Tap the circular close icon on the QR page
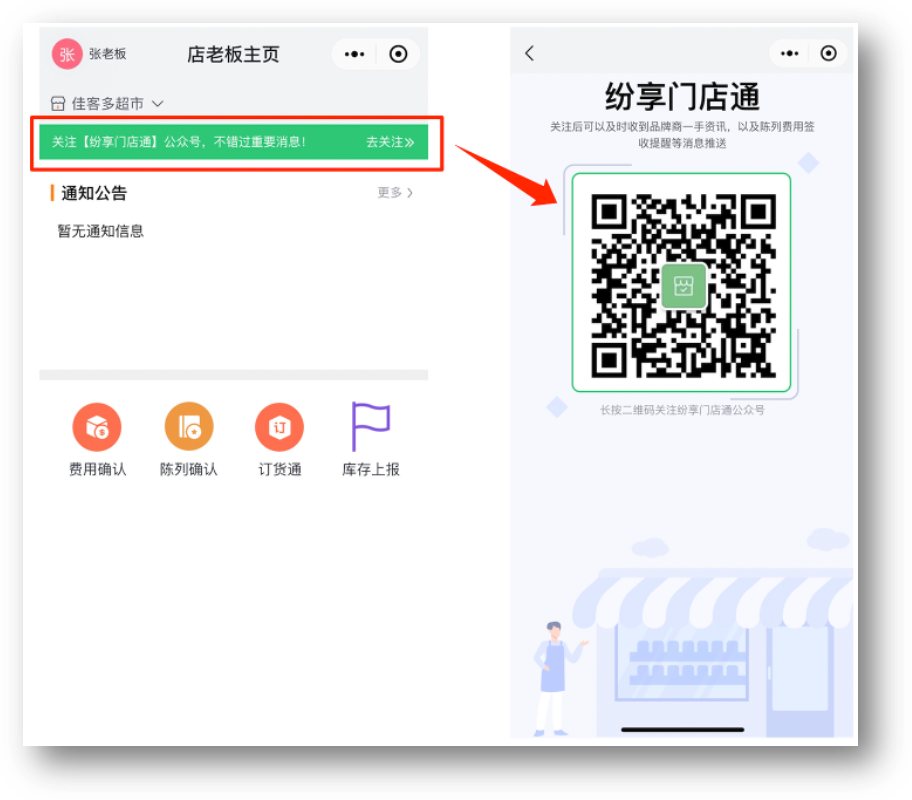This screenshot has width=912, height=800. 828,54
